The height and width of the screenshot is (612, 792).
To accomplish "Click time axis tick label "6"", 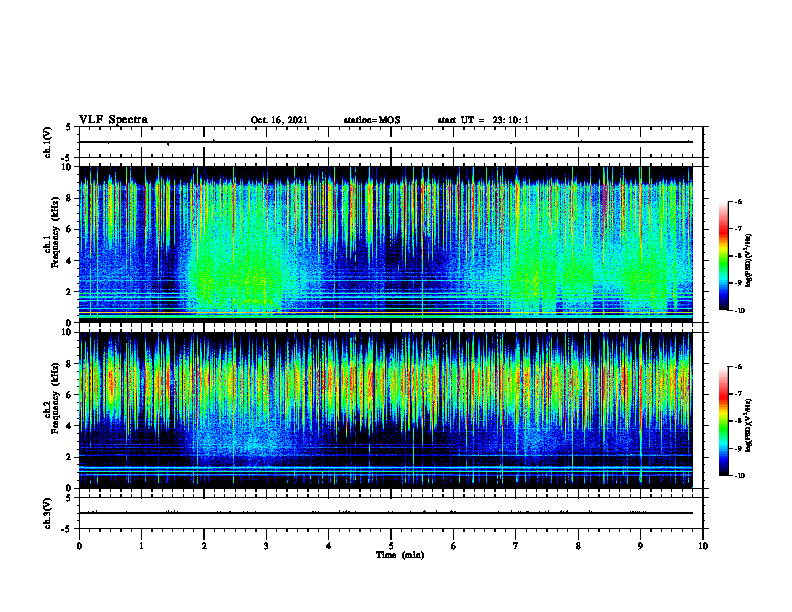I will 454,546.
